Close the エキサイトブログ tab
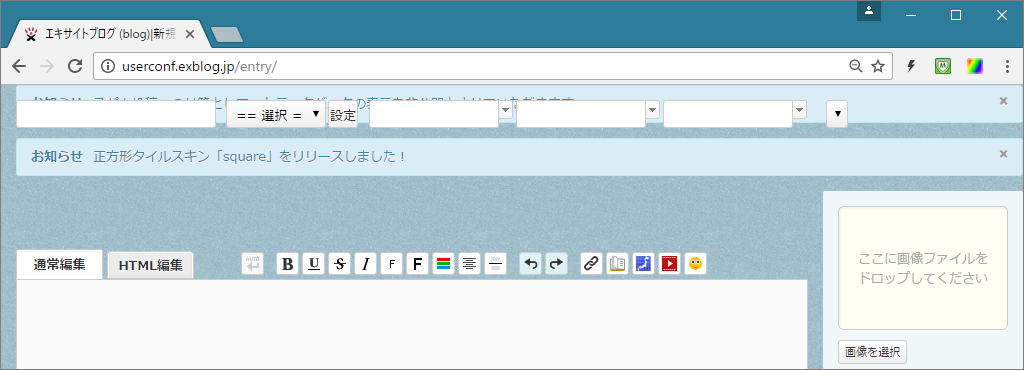 tap(190, 35)
